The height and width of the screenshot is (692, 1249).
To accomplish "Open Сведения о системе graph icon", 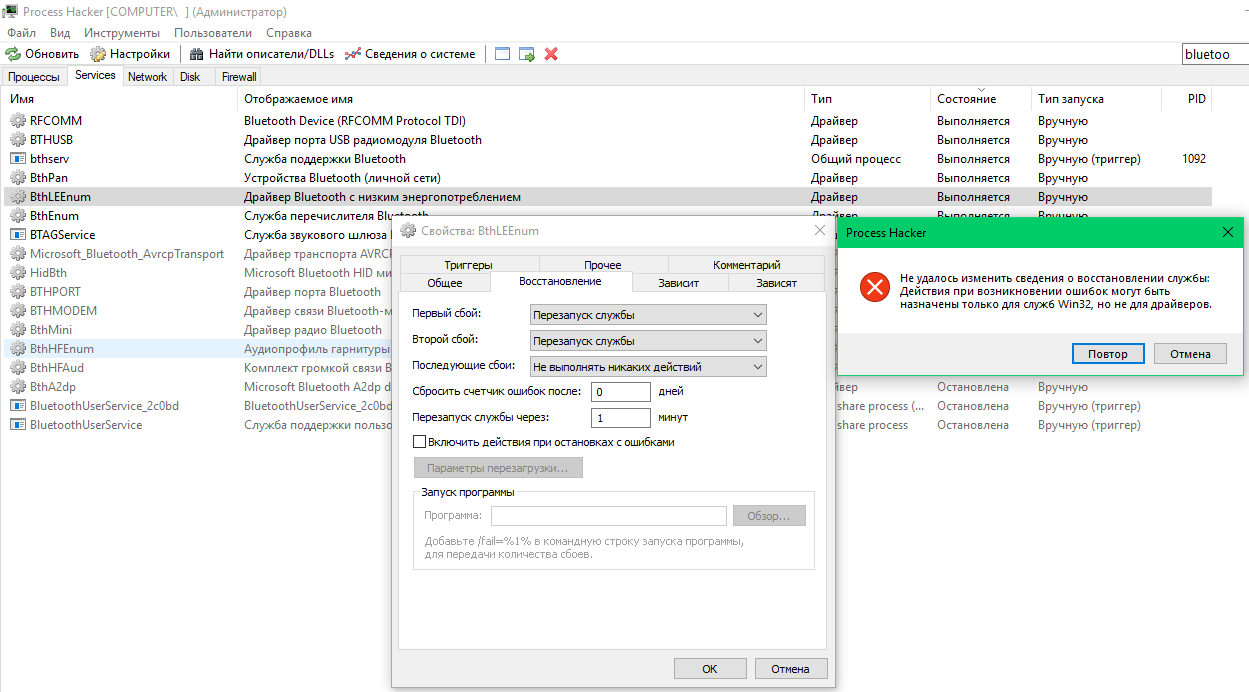I will coord(352,54).
